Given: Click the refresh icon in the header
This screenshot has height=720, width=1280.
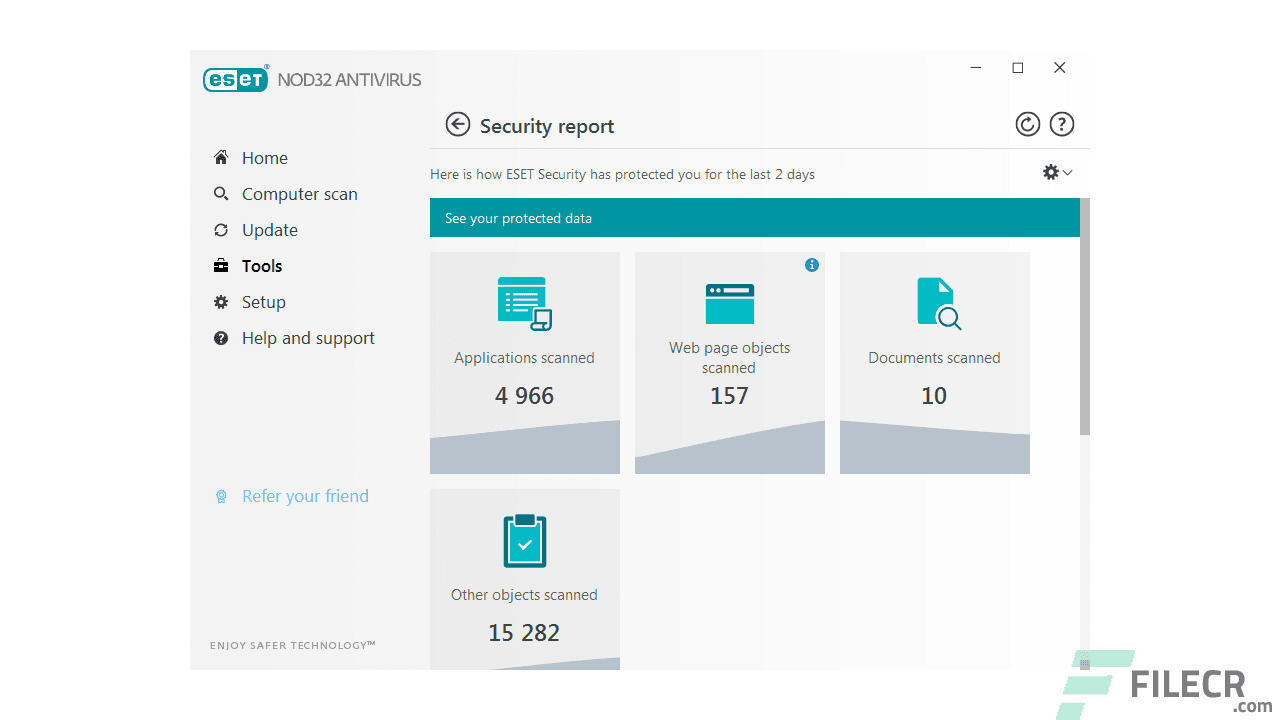Looking at the screenshot, I should [1027, 124].
